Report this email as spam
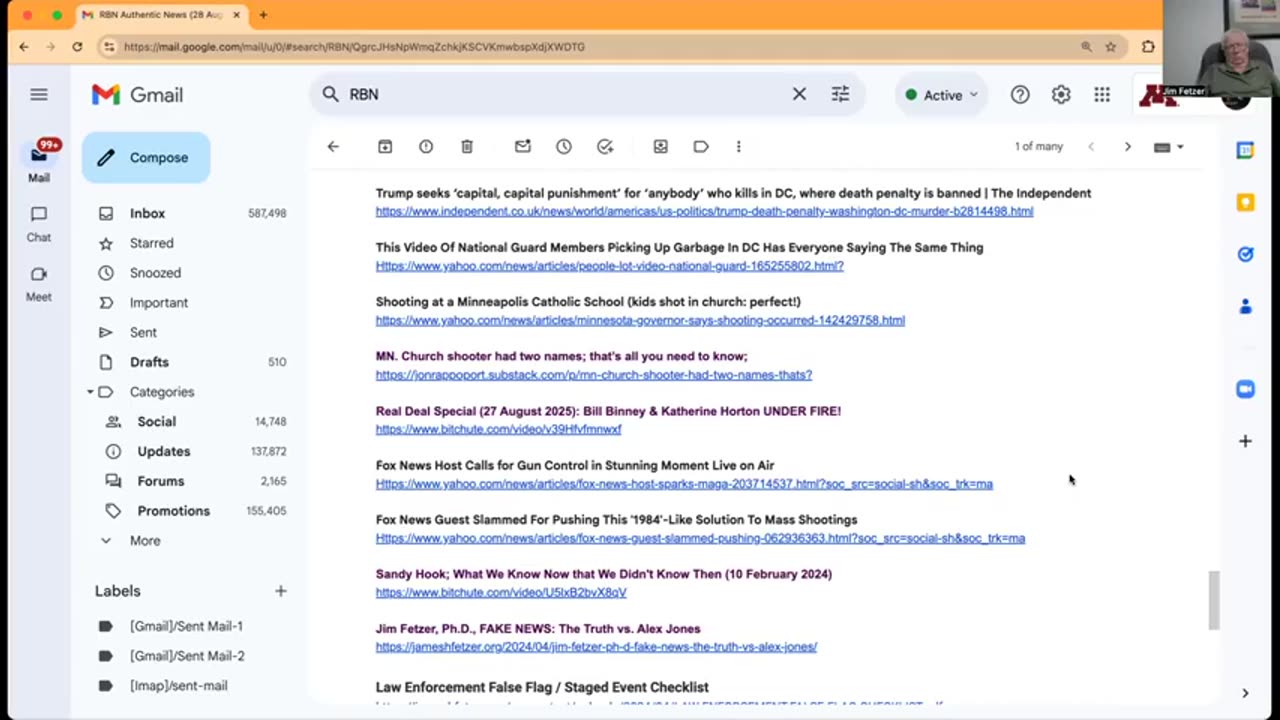The height and width of the screenshot is (720, 1280). (426, 147)
